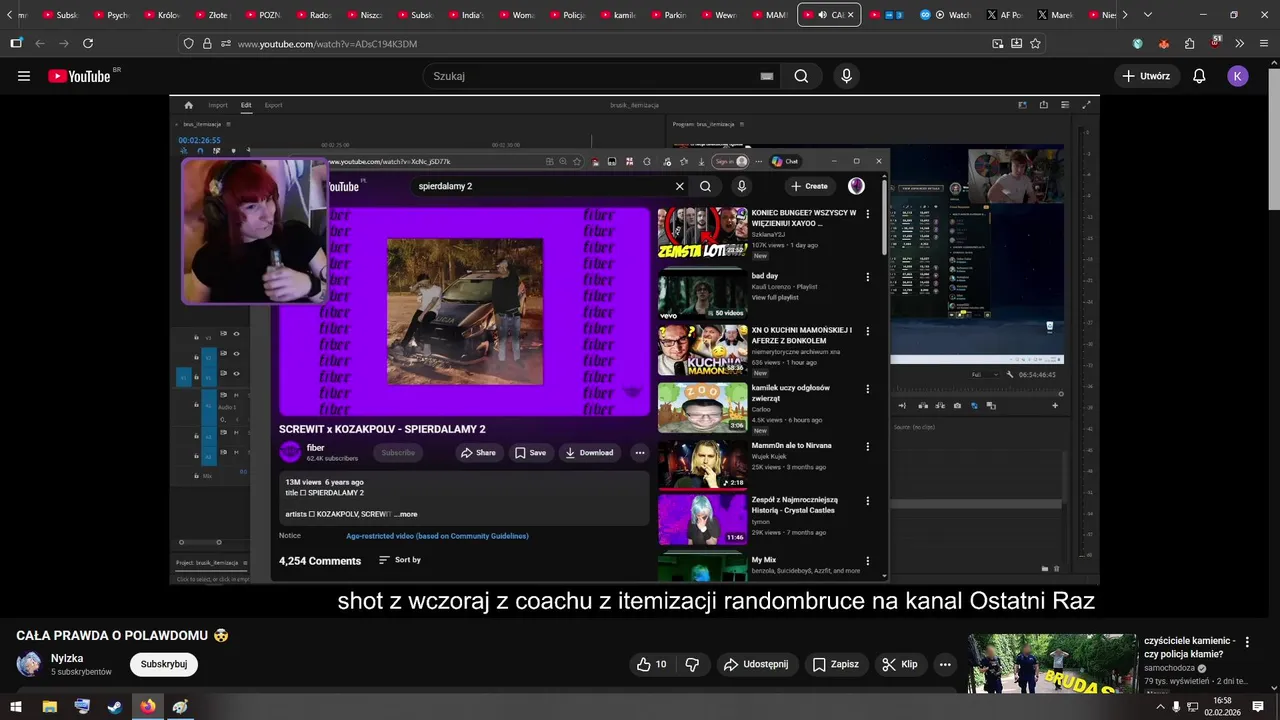Image resolution: width=1280 pixels, height=720 pixels.
Task: Click the padlock site info icon
Action: (207, 44)
